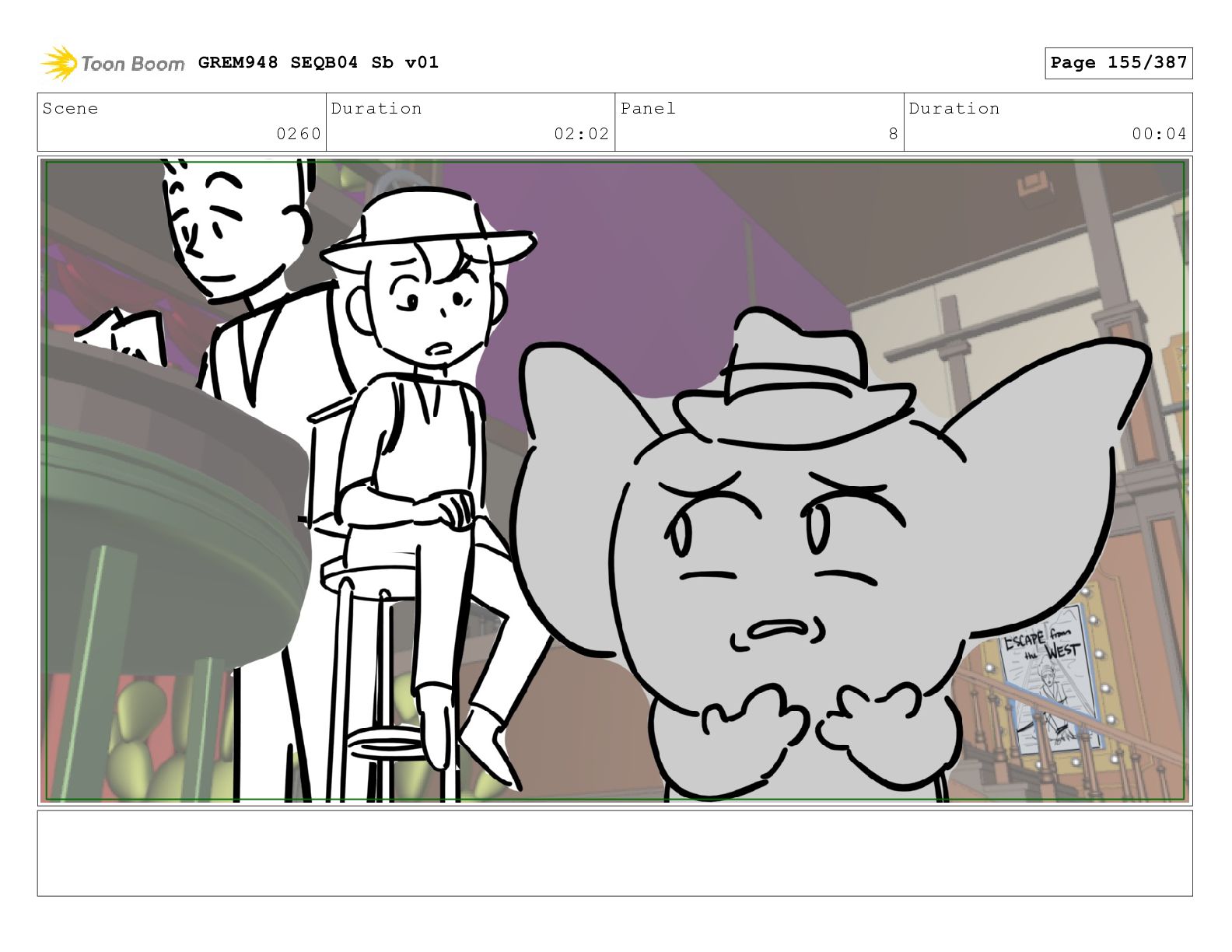
Task: Click the Duration label beside the Panel cell
Action: click(954, 108)
